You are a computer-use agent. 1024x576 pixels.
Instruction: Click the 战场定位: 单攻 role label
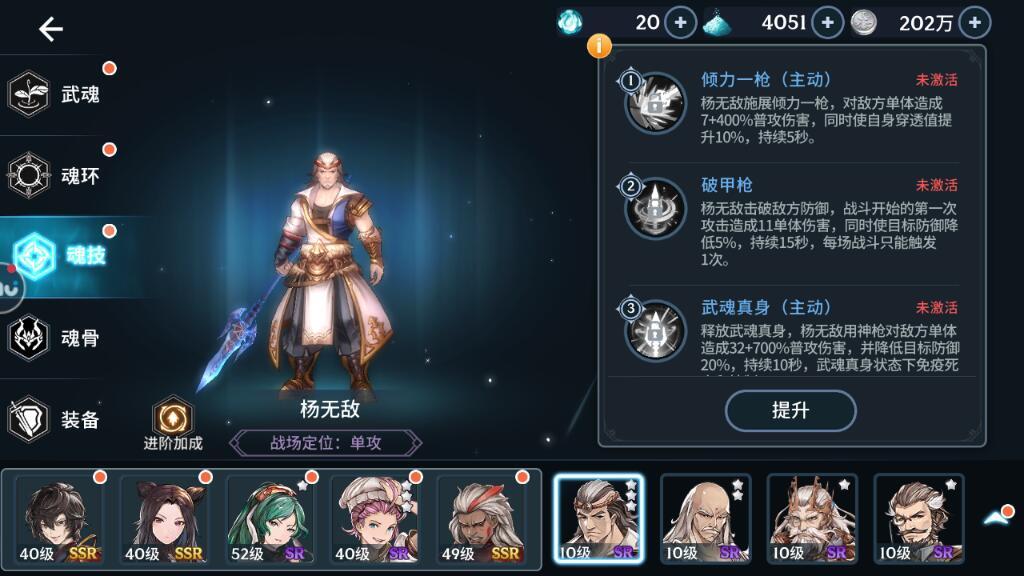pos(325,443)
